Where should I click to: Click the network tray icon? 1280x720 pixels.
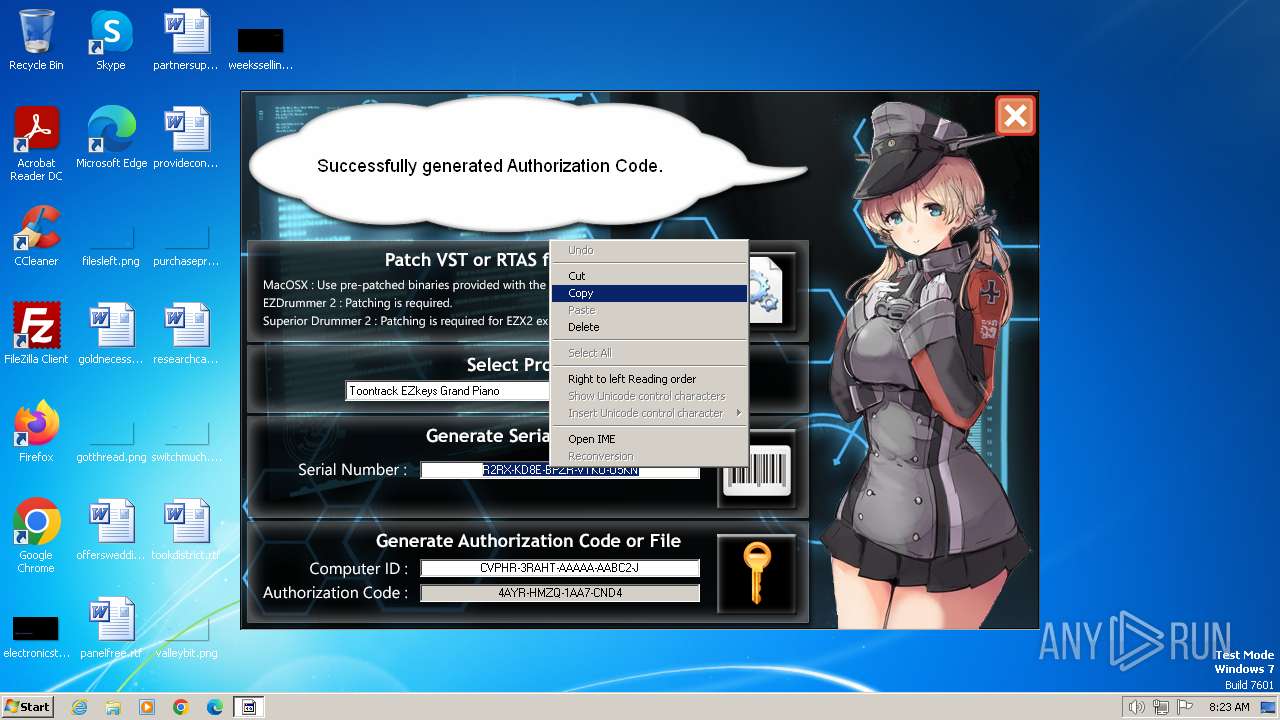pos(1161,707)
